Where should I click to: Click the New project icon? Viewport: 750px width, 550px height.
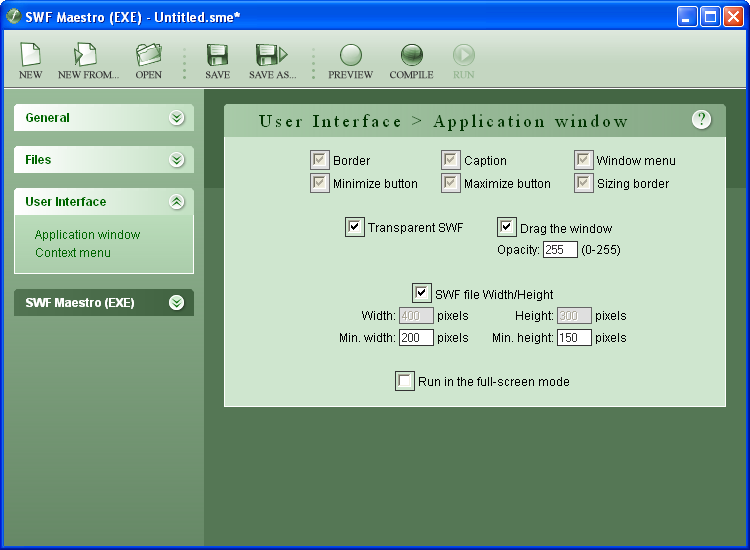tap(31, 55)
